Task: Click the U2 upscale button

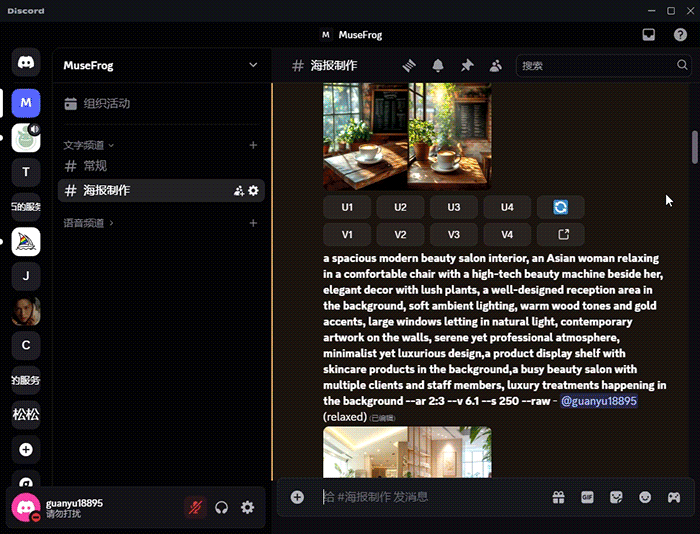Action: tap(400, 207)
